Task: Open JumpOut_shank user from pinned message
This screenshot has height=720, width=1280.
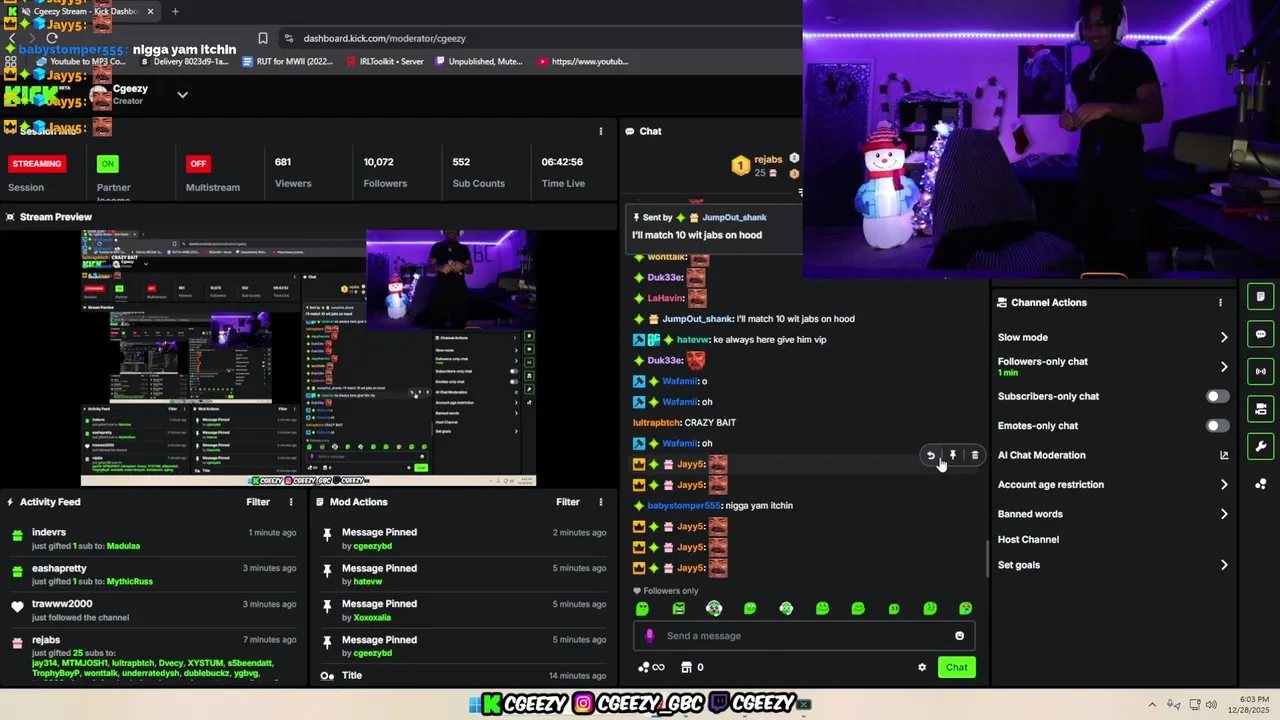Action: coord(734,217)
